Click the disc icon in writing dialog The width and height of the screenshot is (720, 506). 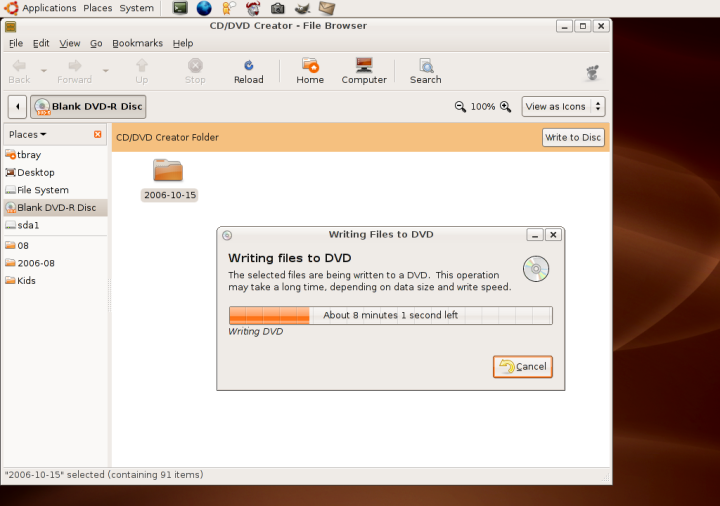coord(536,269)
